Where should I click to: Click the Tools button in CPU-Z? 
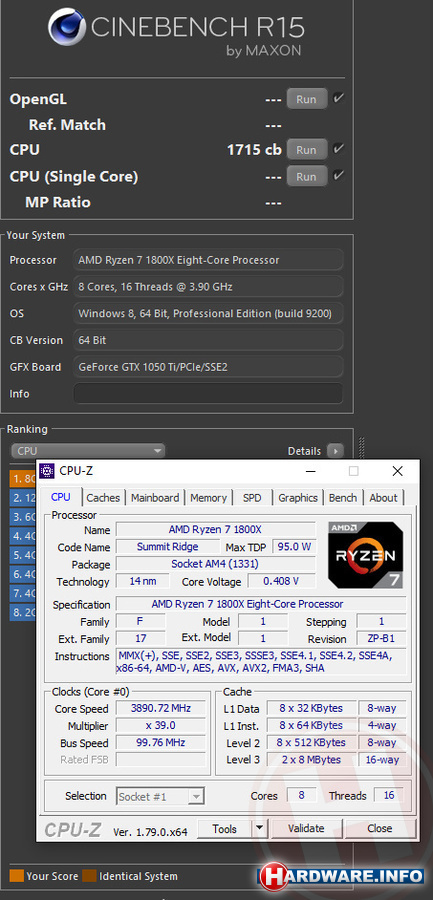(x=225, y=829)
